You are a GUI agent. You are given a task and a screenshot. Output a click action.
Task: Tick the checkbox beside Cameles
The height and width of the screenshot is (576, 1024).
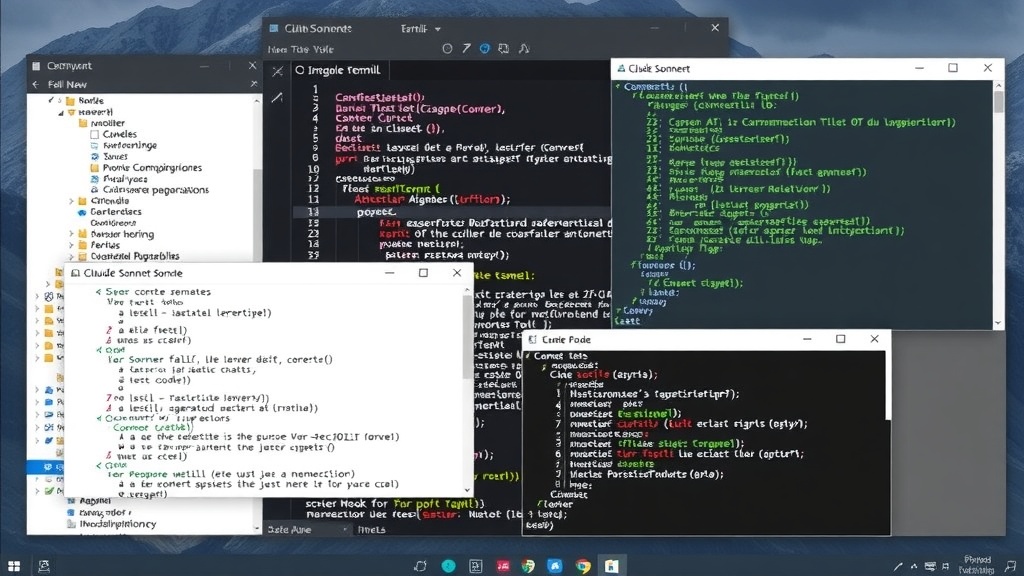94,134
